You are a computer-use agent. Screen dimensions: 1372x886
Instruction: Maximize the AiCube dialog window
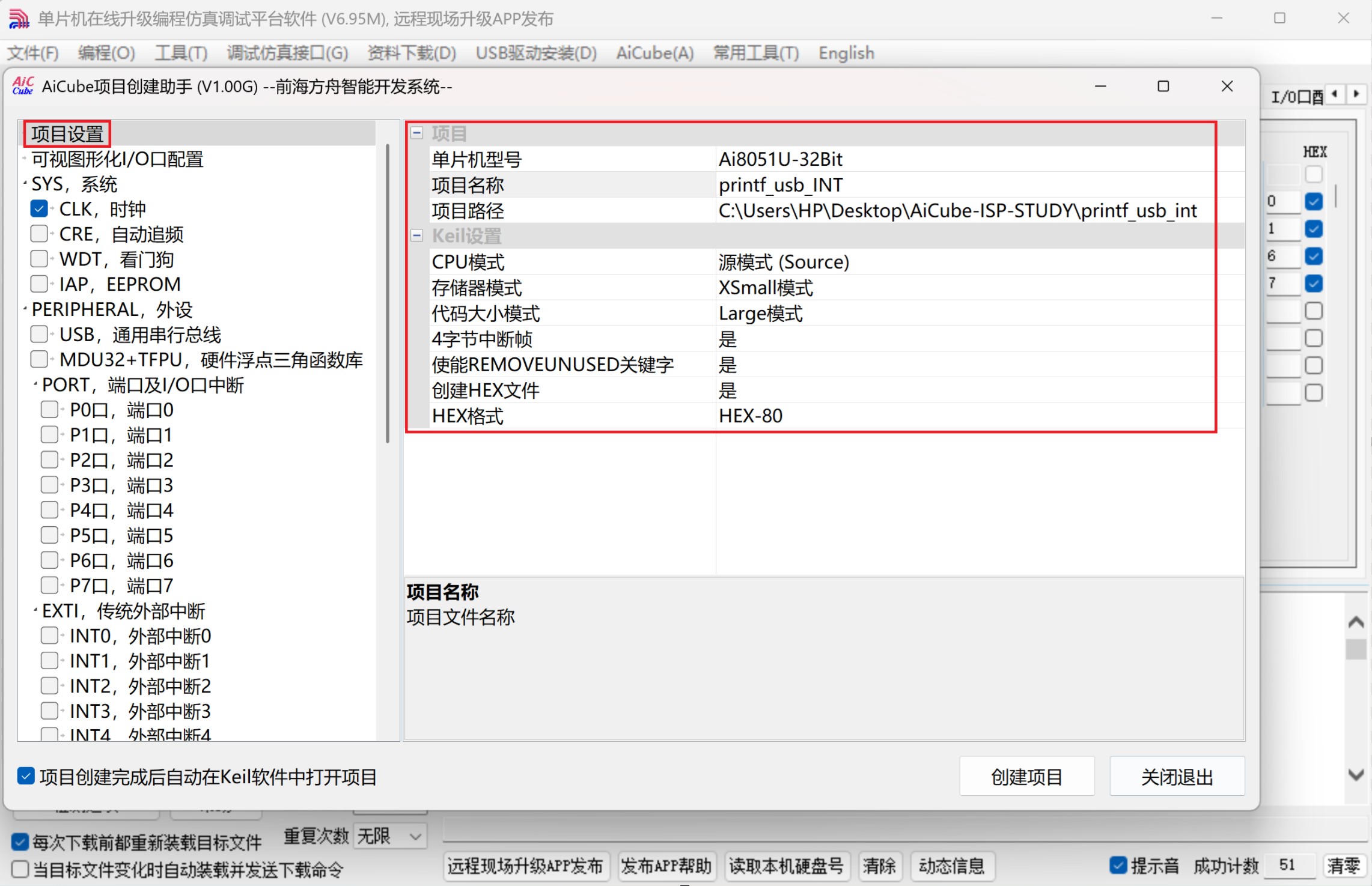1163,86
